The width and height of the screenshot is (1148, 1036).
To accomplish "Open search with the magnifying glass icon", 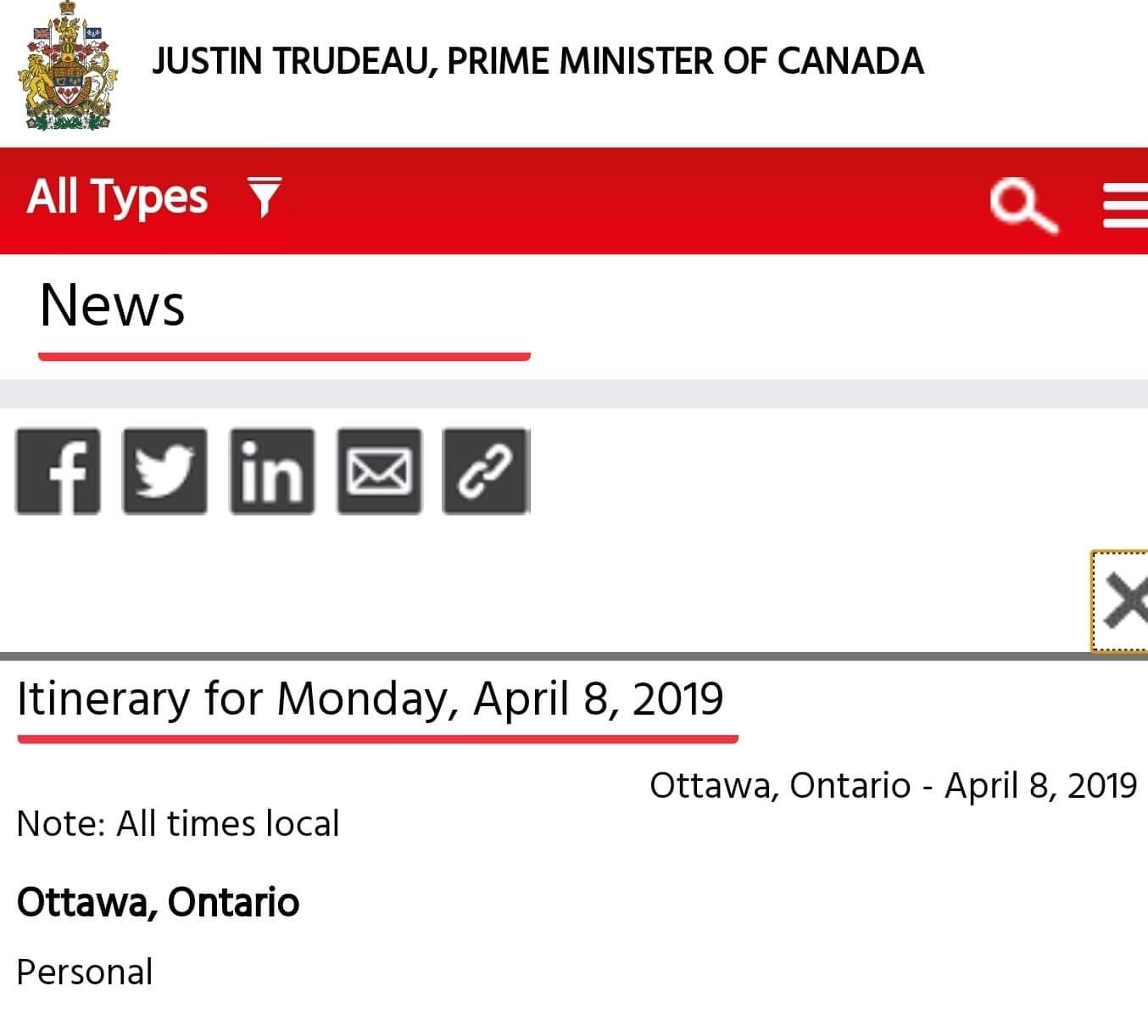I will tap(1024, 206).
